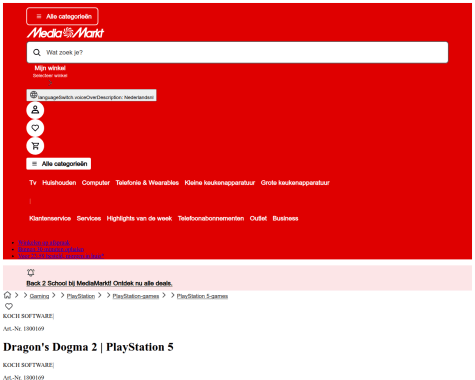Follow 'Binnen 30 minuten ophalen' link
This screenshot has width=475, height=380.
pyautogui.click(x=51, y=249)
